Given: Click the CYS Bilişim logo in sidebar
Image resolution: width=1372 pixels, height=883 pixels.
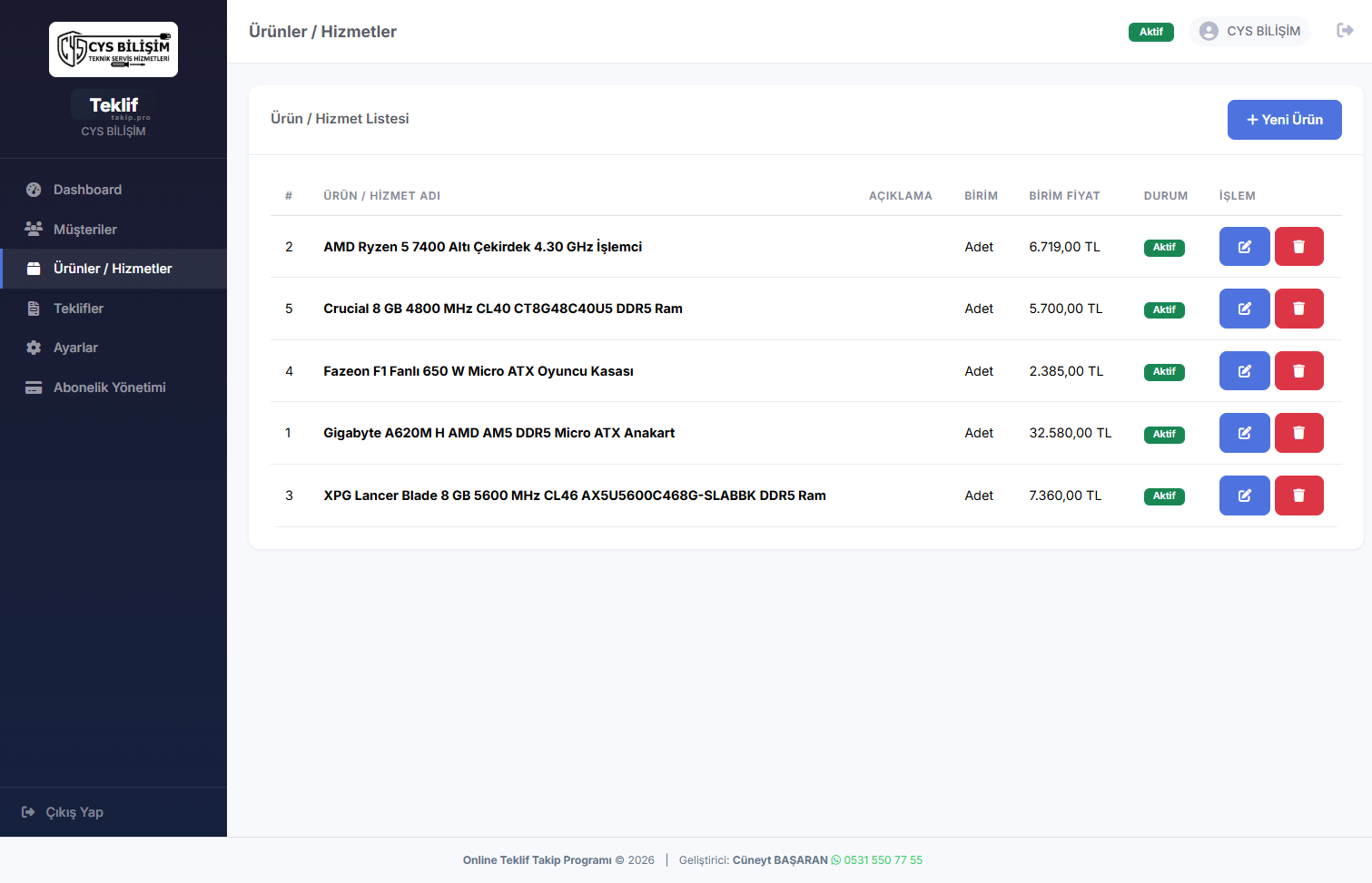Looking at the screenshot, I should [x=114, y=49].
